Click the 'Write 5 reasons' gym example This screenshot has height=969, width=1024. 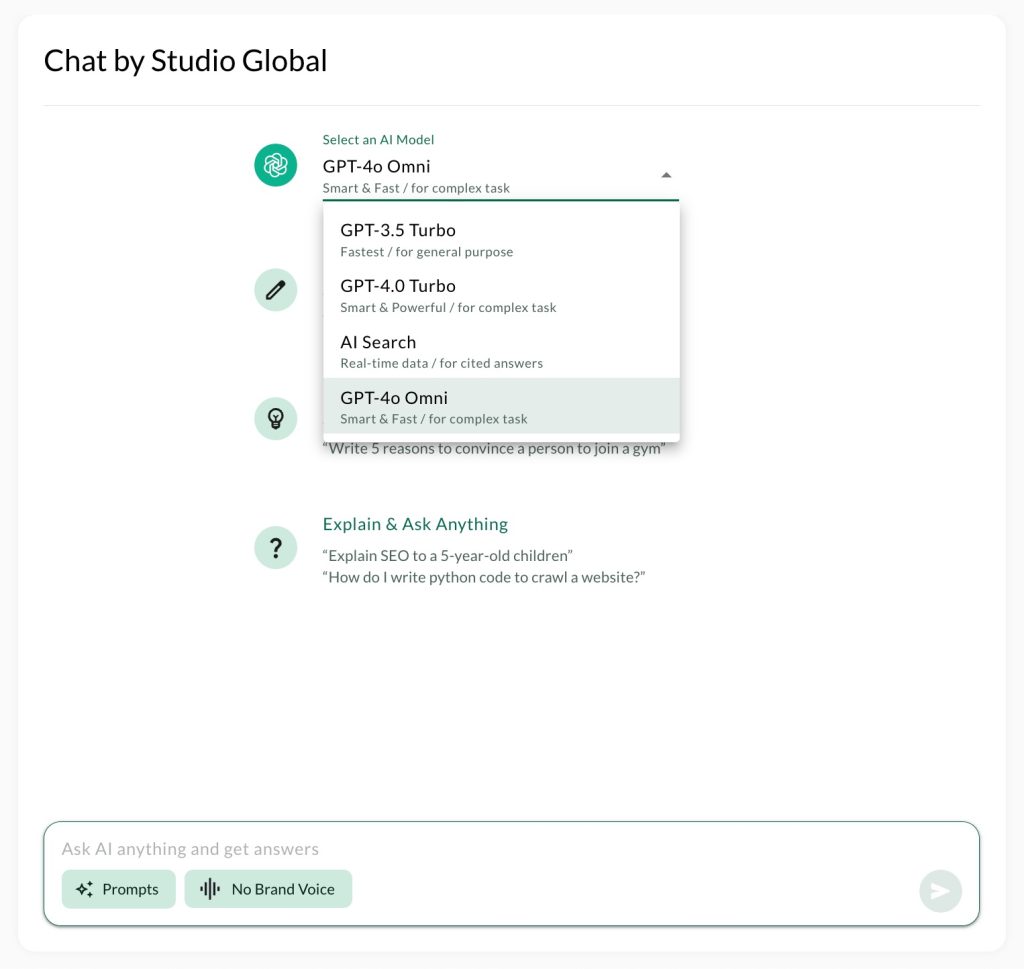pos(494,449)
